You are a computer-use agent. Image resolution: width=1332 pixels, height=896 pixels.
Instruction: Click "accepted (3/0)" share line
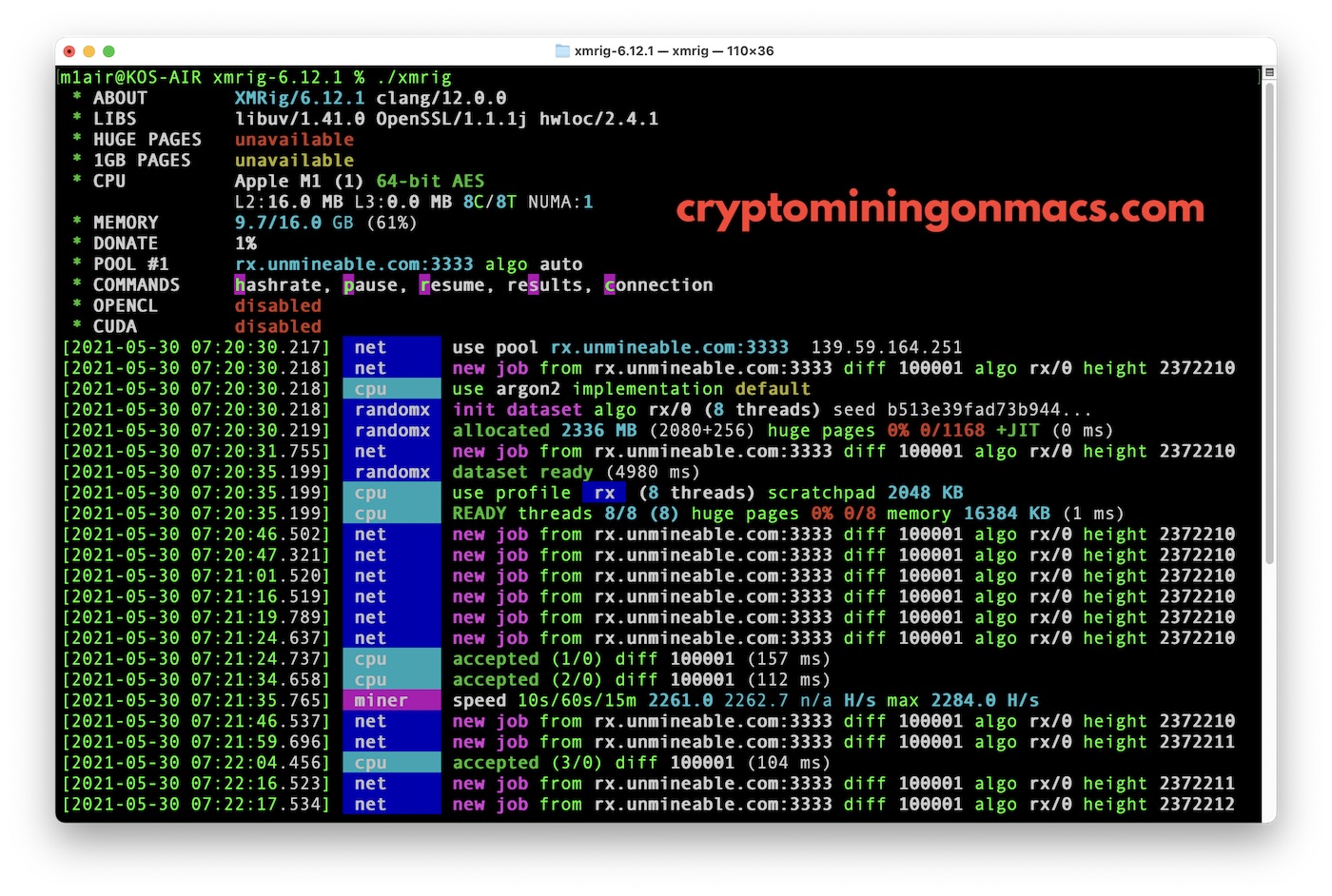[528, 763]
